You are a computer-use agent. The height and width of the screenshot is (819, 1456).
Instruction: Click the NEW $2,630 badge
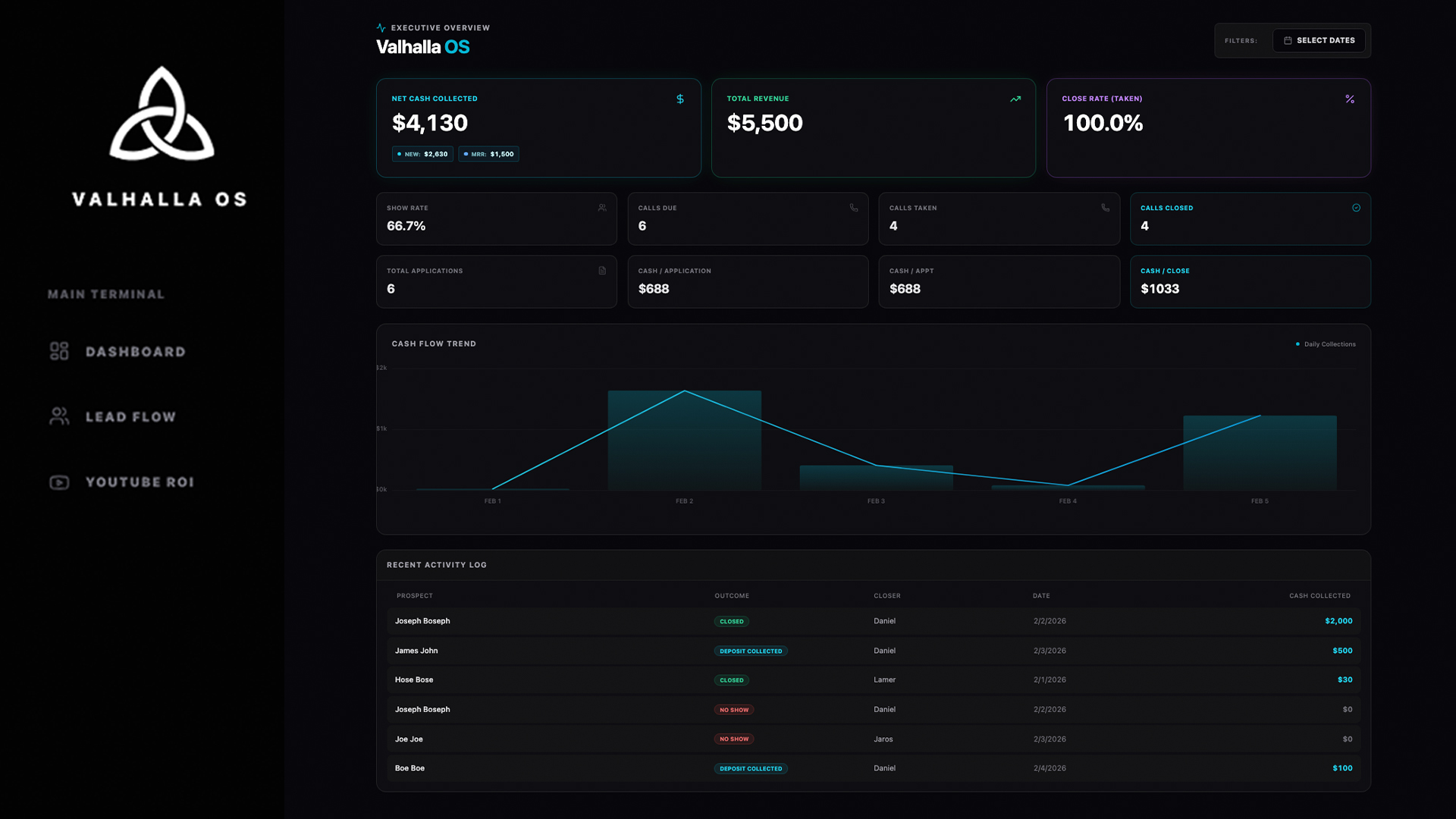point(422,154)
